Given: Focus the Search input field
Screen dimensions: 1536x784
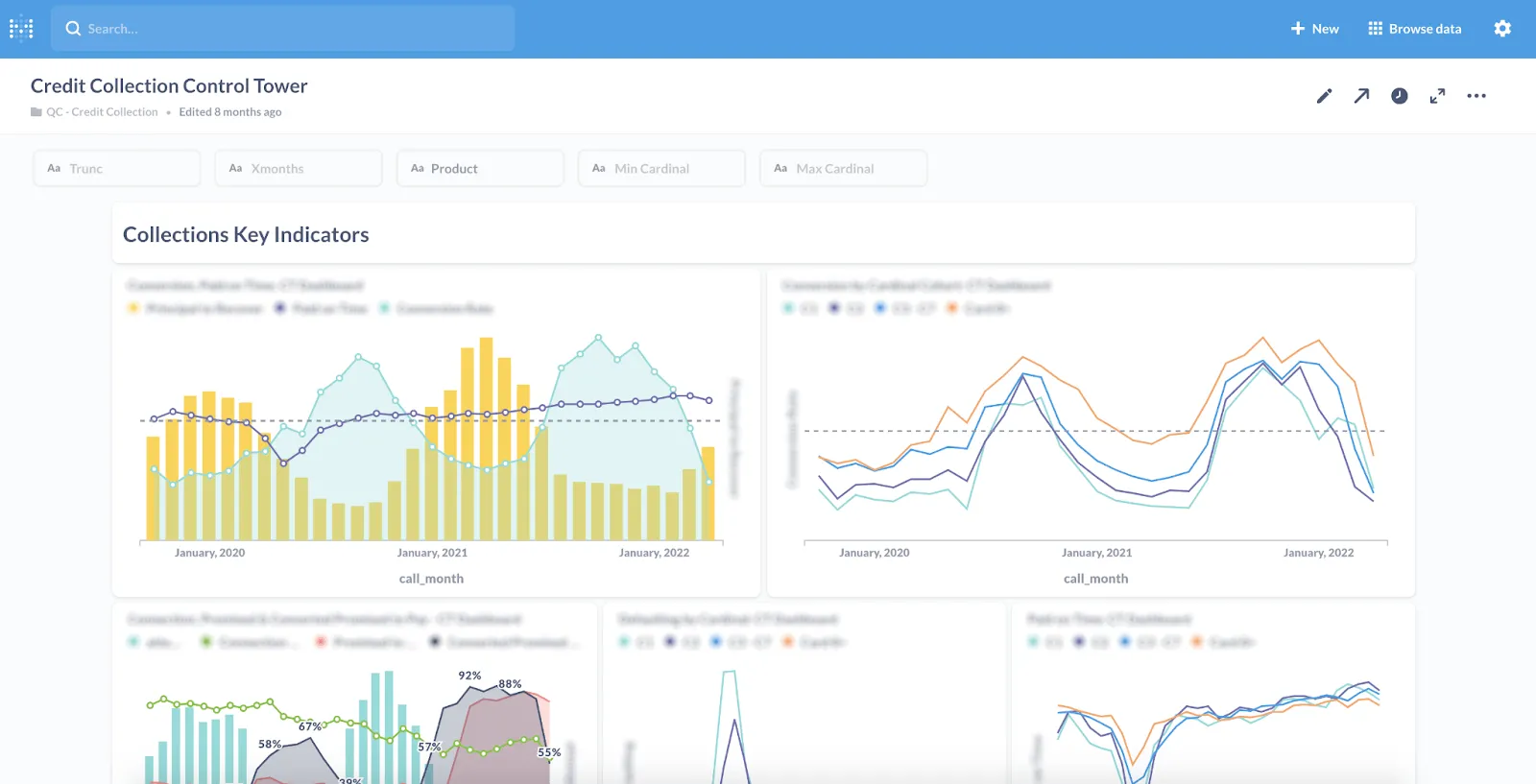Looking at the screenshot, I should (x=288, y=29).
